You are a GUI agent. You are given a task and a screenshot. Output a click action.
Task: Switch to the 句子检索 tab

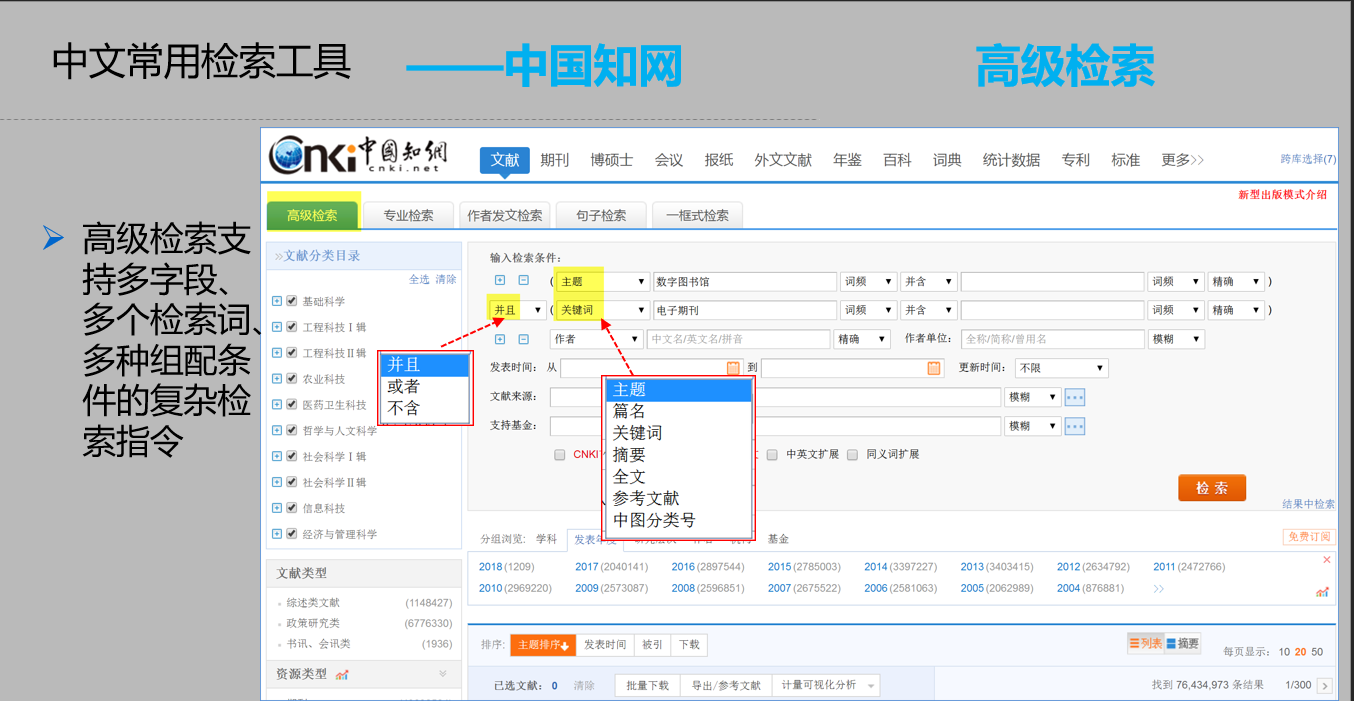pos(601,215)
